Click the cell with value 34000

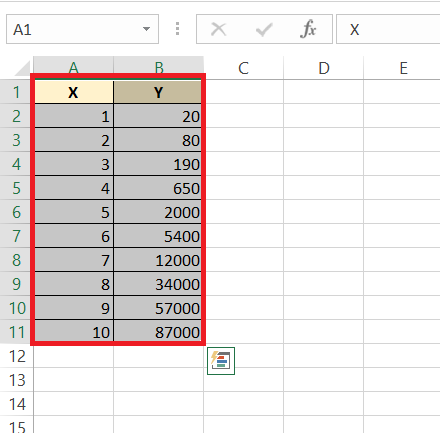tap(158, 284)
